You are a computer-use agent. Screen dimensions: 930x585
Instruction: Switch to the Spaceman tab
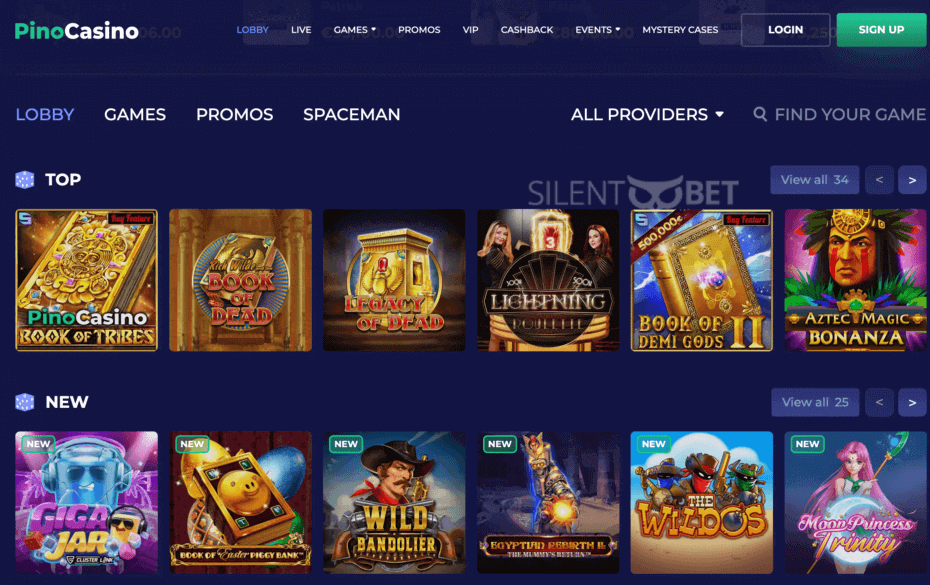click(352, 115)
